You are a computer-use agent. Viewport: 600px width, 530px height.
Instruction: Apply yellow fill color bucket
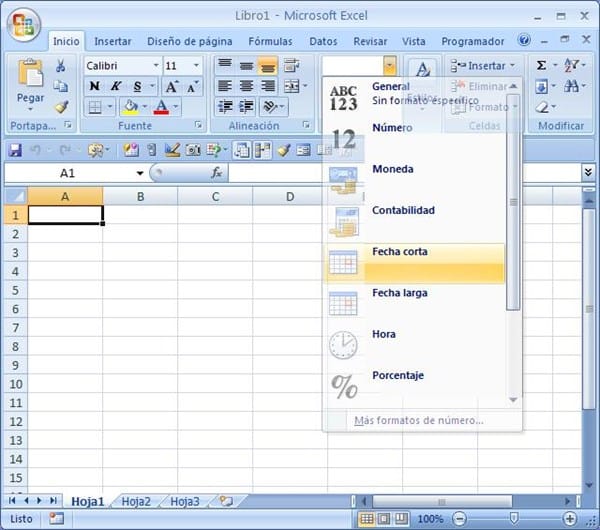click(x=131, y=107)
